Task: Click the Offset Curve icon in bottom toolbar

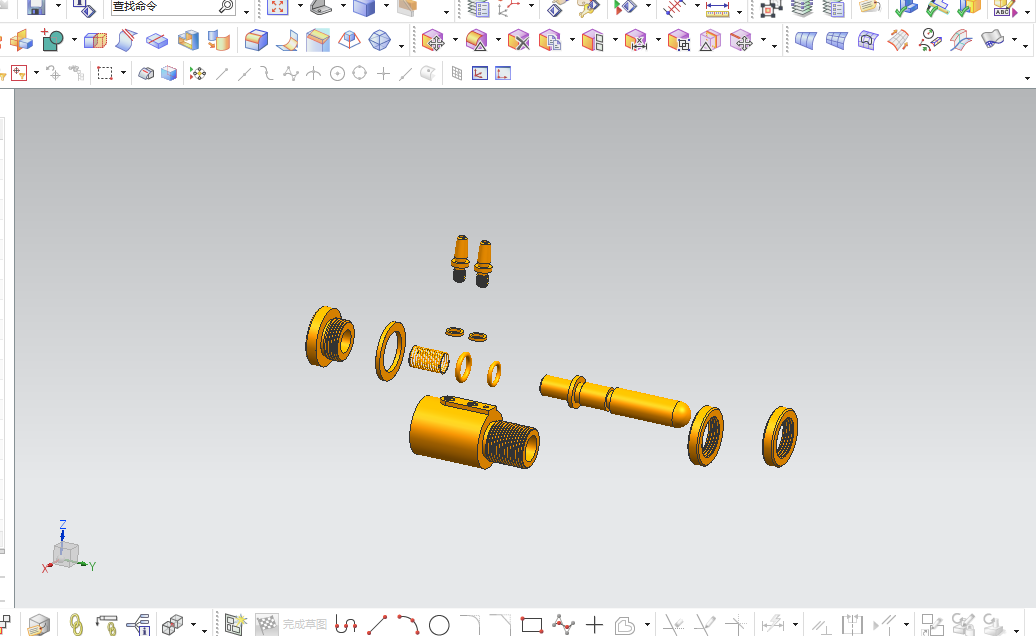Action: click(624, 625)
